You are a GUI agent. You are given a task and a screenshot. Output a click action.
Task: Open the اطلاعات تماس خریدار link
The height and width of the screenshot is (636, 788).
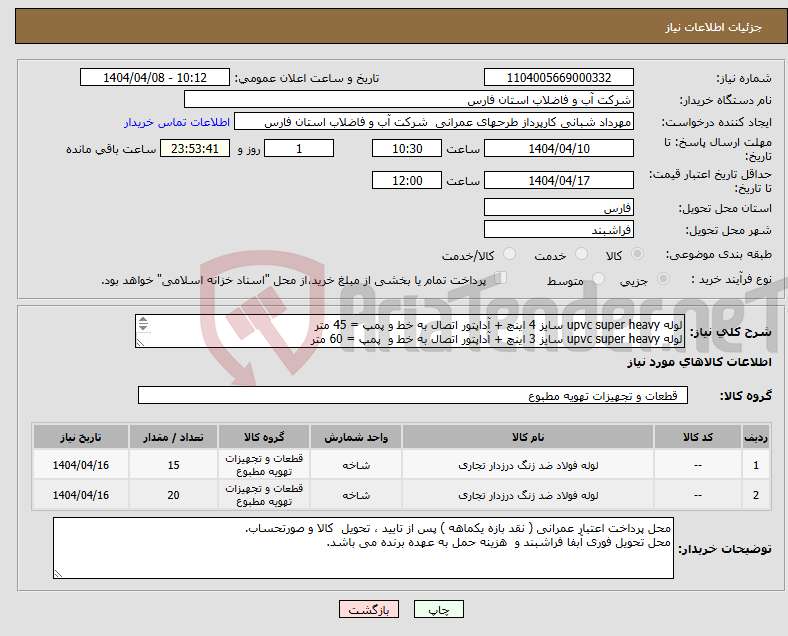click(x=177, y=122)
